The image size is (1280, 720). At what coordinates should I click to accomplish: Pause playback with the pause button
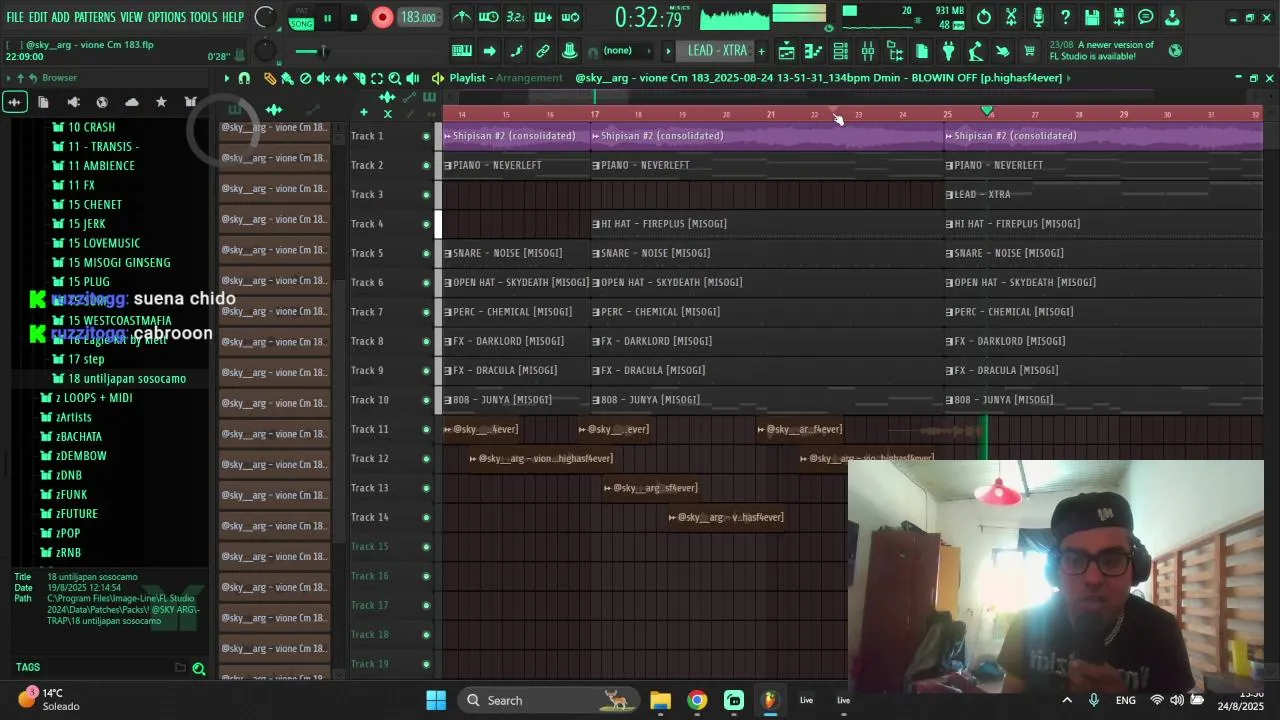tap(327, 18)
